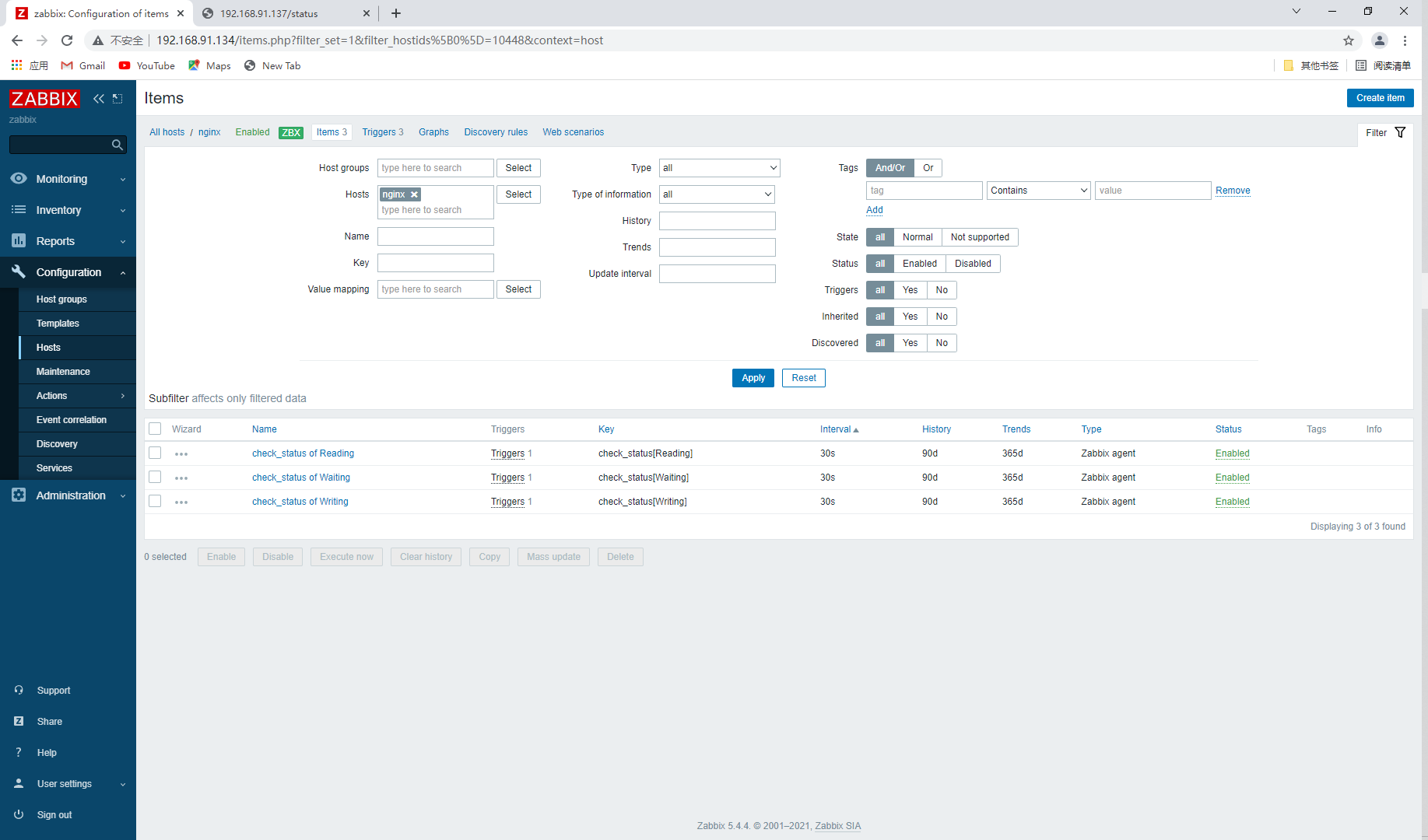Click the Filter funnel icon
Screen dimensions: 1428x840
(x=1400, y=132)
